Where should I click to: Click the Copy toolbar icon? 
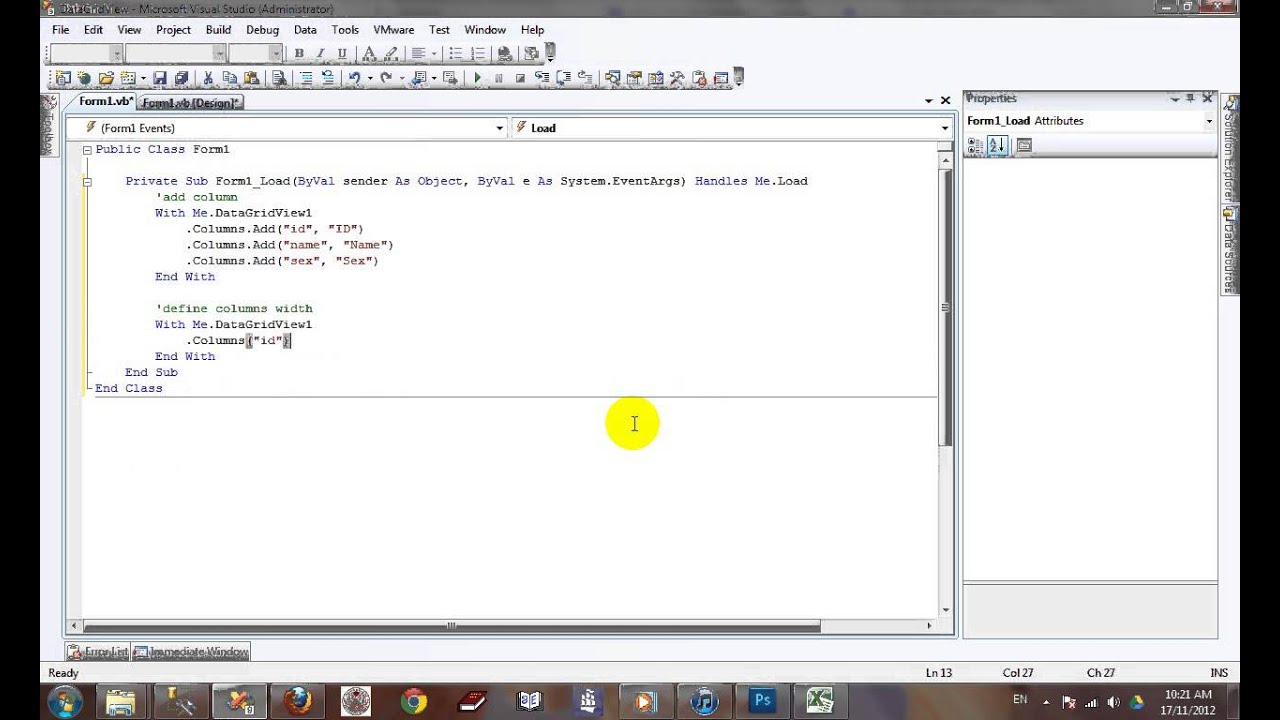[x=230, y=78]
